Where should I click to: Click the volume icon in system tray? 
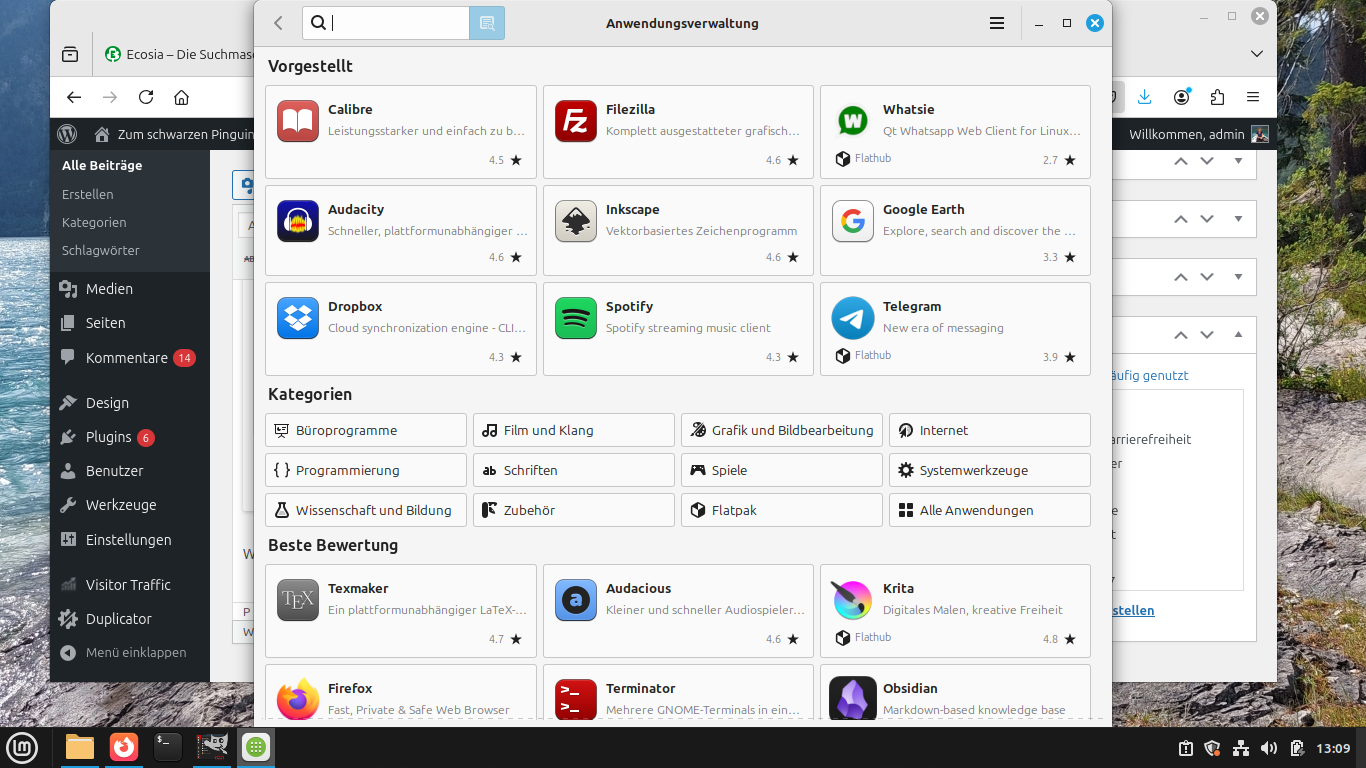(1269, 748)
